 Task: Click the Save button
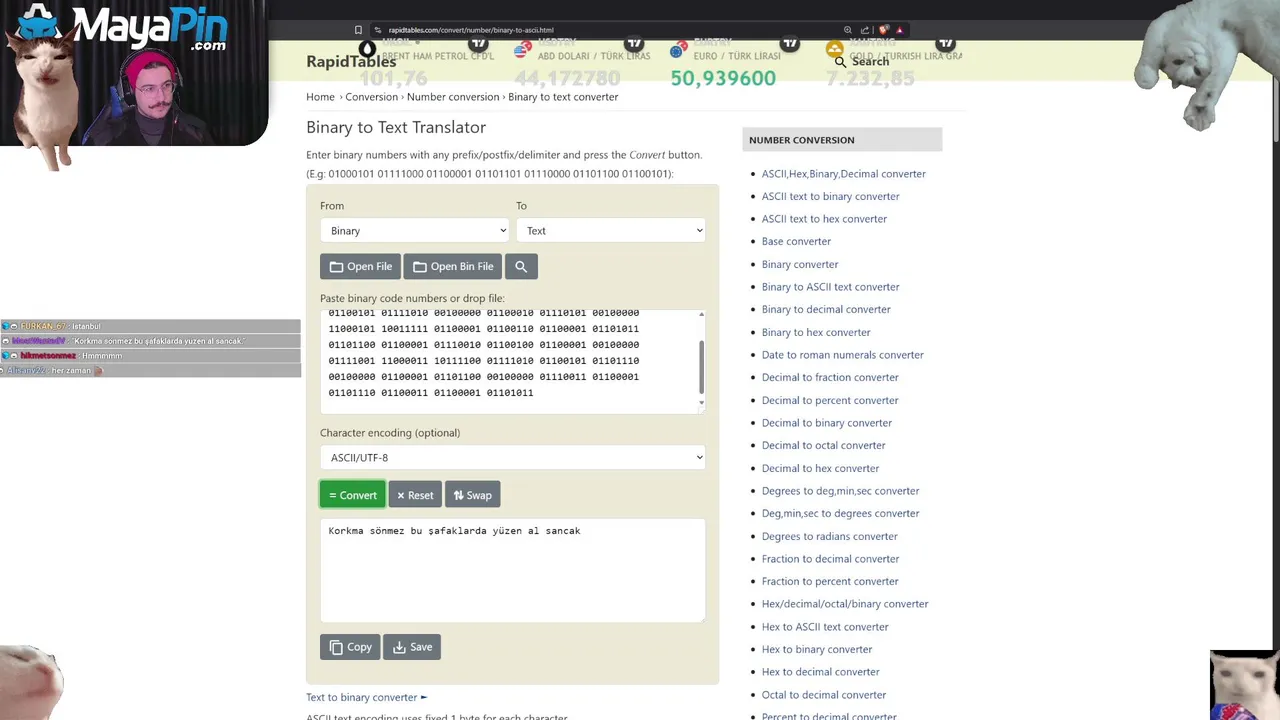(412, 647)
